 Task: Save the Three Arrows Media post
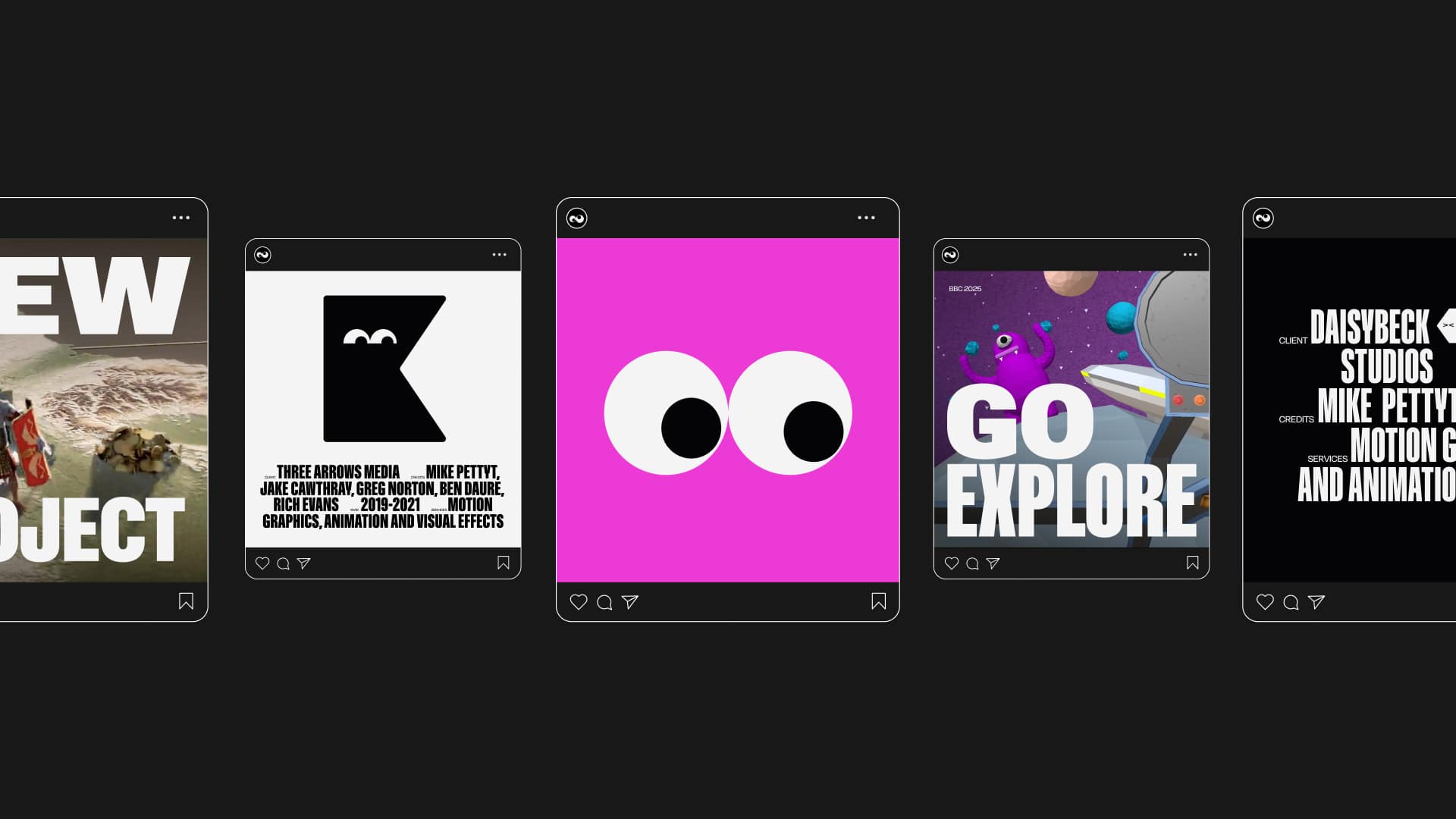pos(504,563)
